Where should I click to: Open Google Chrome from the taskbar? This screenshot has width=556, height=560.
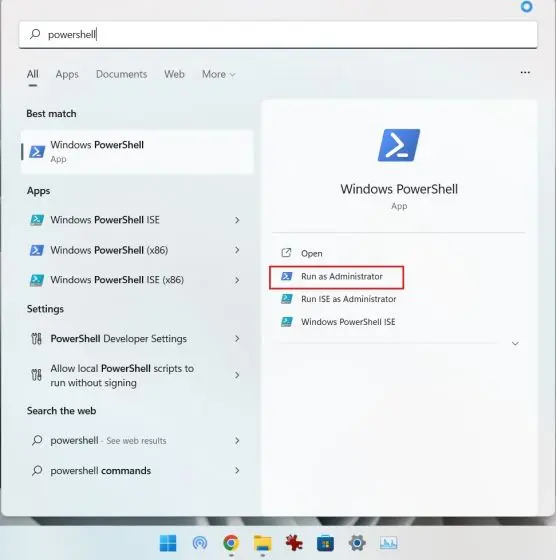click(x=231, y=543)
